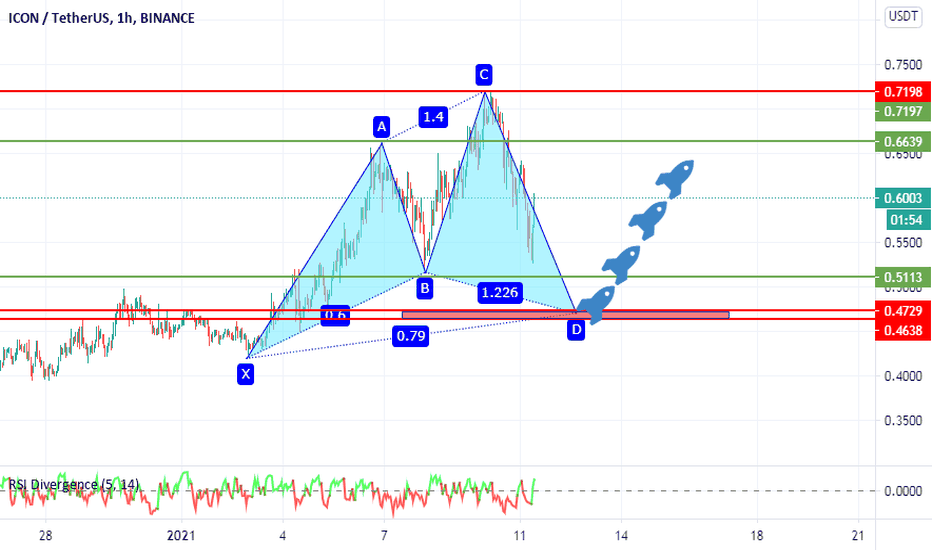Click the third rocket icon from top
Screen dimensions: 932x550
point(621,263)
